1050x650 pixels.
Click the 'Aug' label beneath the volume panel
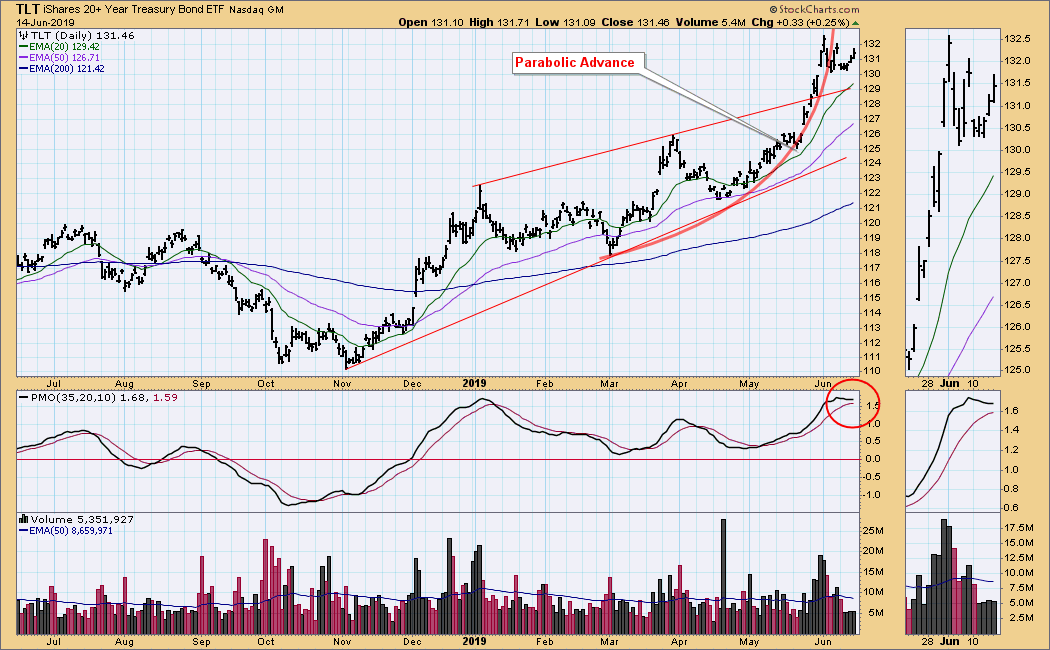[125, 641]
